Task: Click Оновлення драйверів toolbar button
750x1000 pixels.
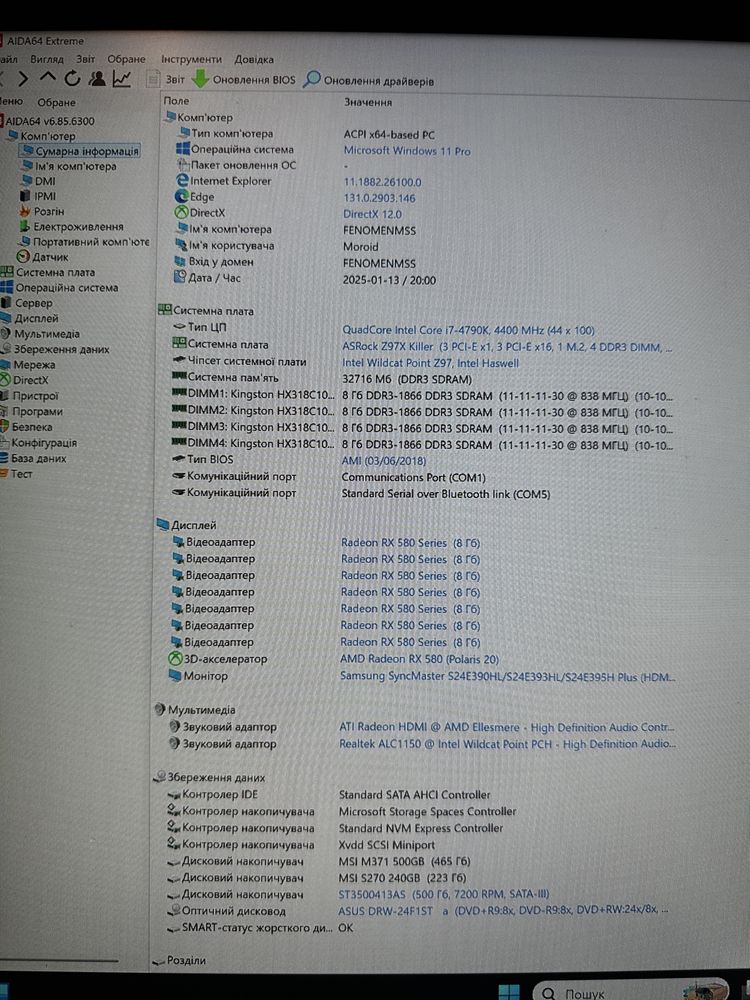Action: pyautogui.click(x=369, y=80)
